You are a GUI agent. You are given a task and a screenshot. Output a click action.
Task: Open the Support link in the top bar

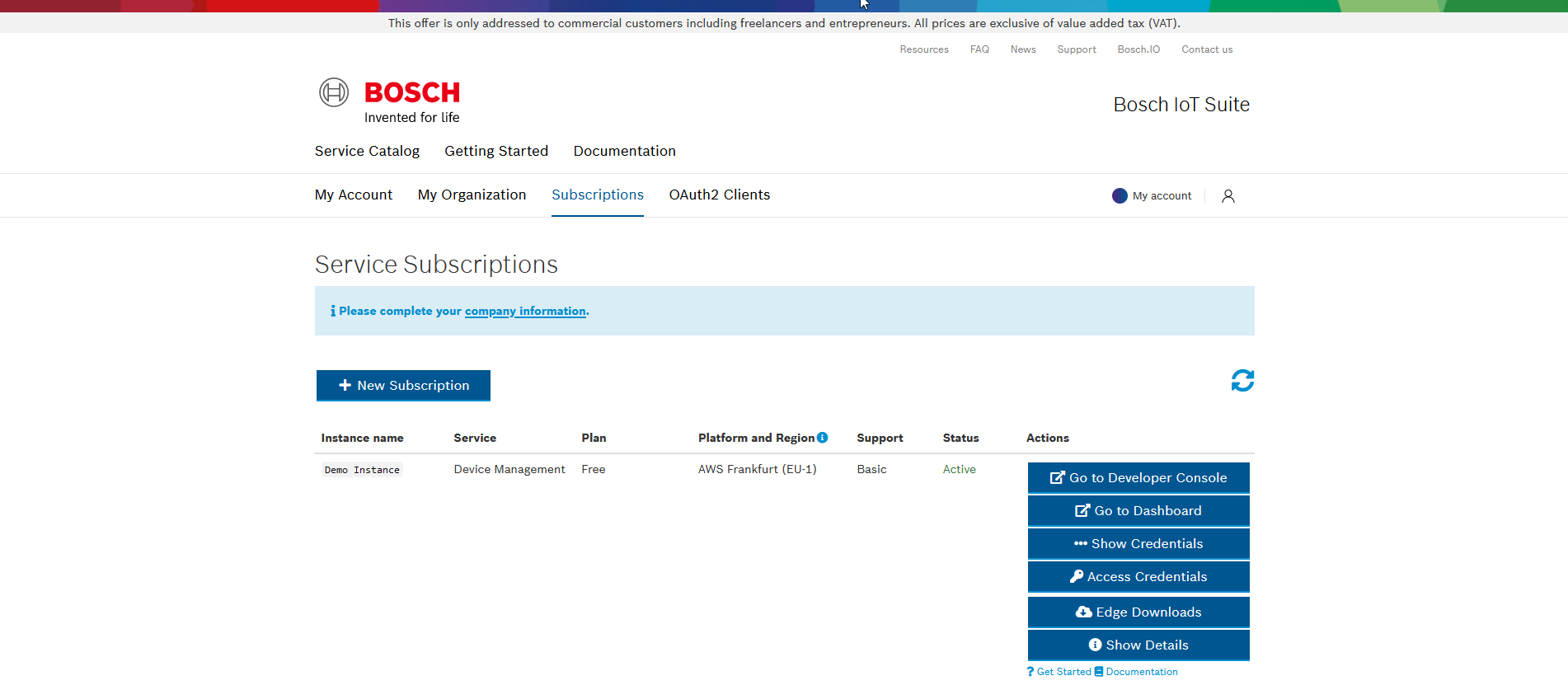point(1077,49)
